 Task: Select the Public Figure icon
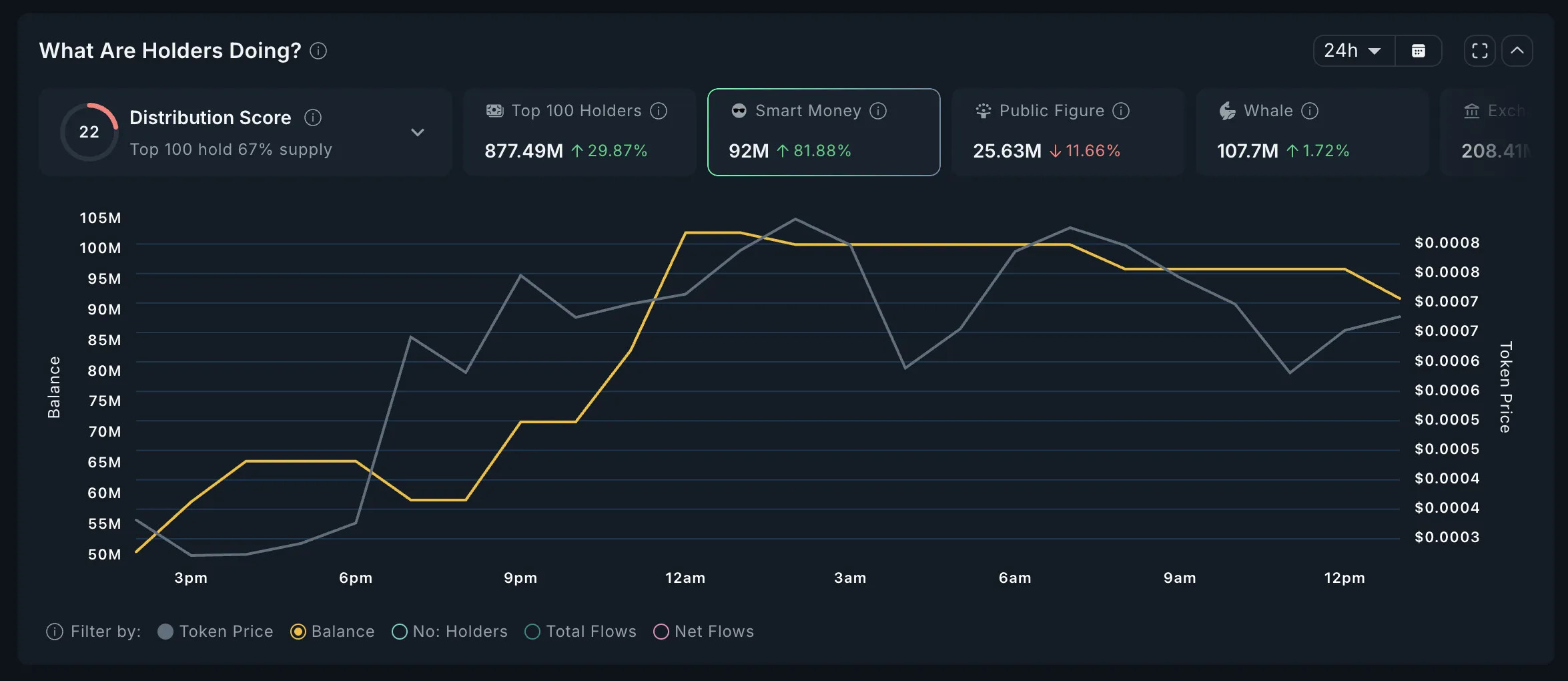[x=983, y=111]
